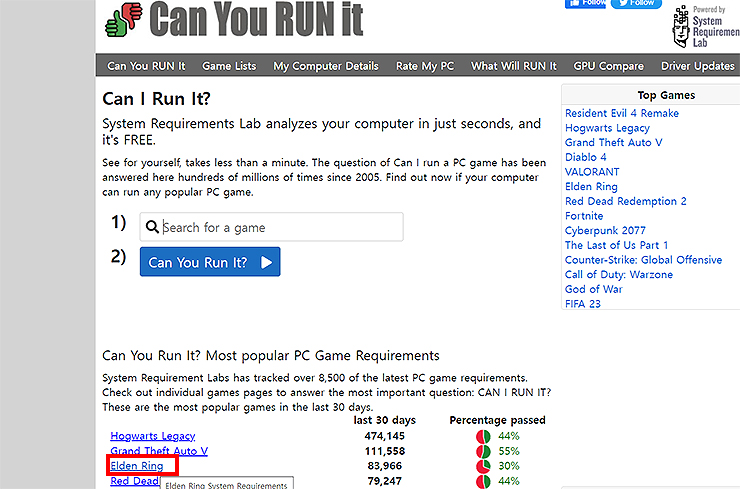The width and height of the screenshot is (740, 489).
Task: Click the 'Percentage passed' column header
Action: 497,420
